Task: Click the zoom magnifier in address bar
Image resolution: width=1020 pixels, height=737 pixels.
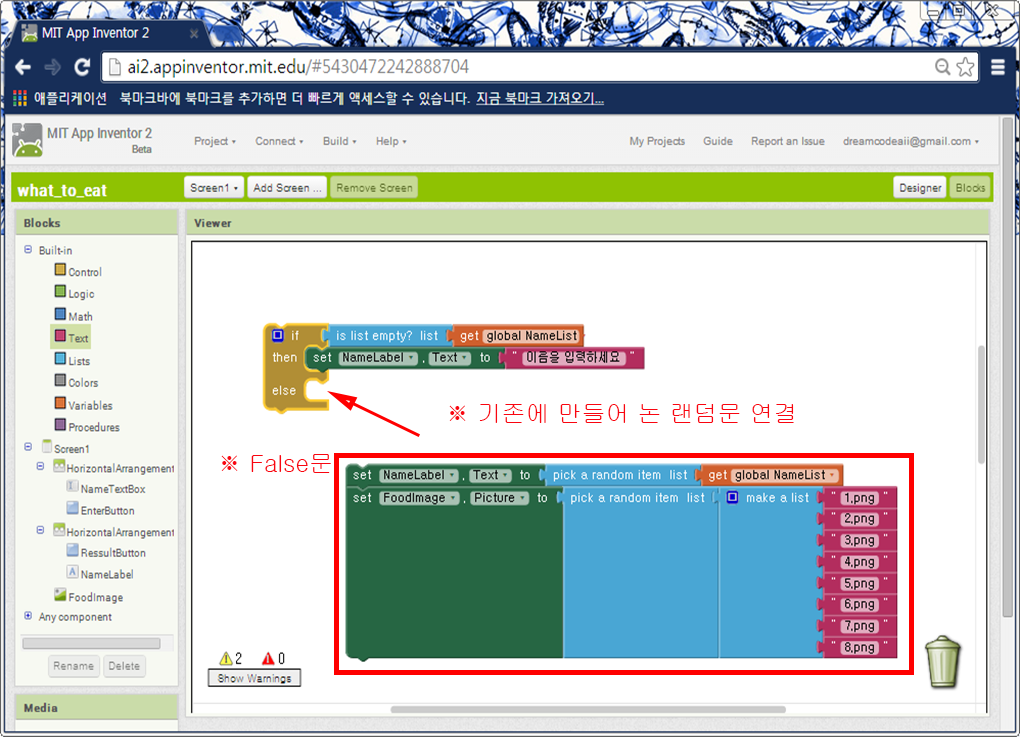Action: coord(942,66)
